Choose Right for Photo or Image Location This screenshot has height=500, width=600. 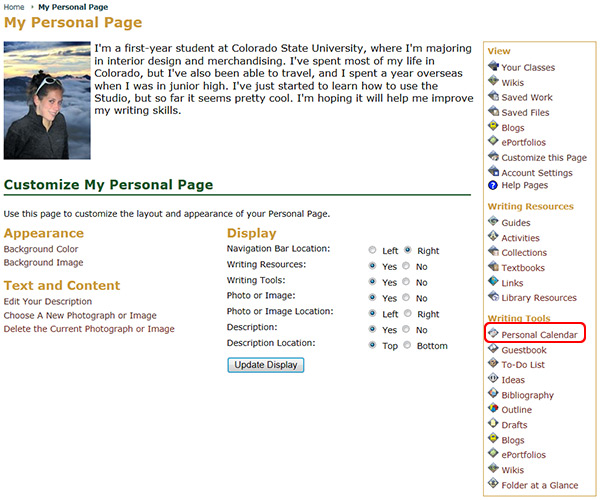tap(406, 314)
